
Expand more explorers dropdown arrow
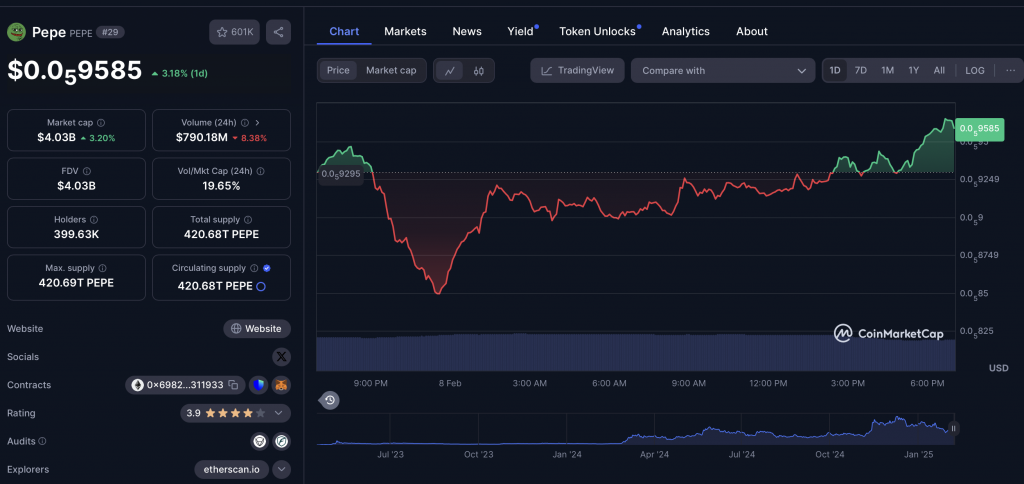coord(281,470)
